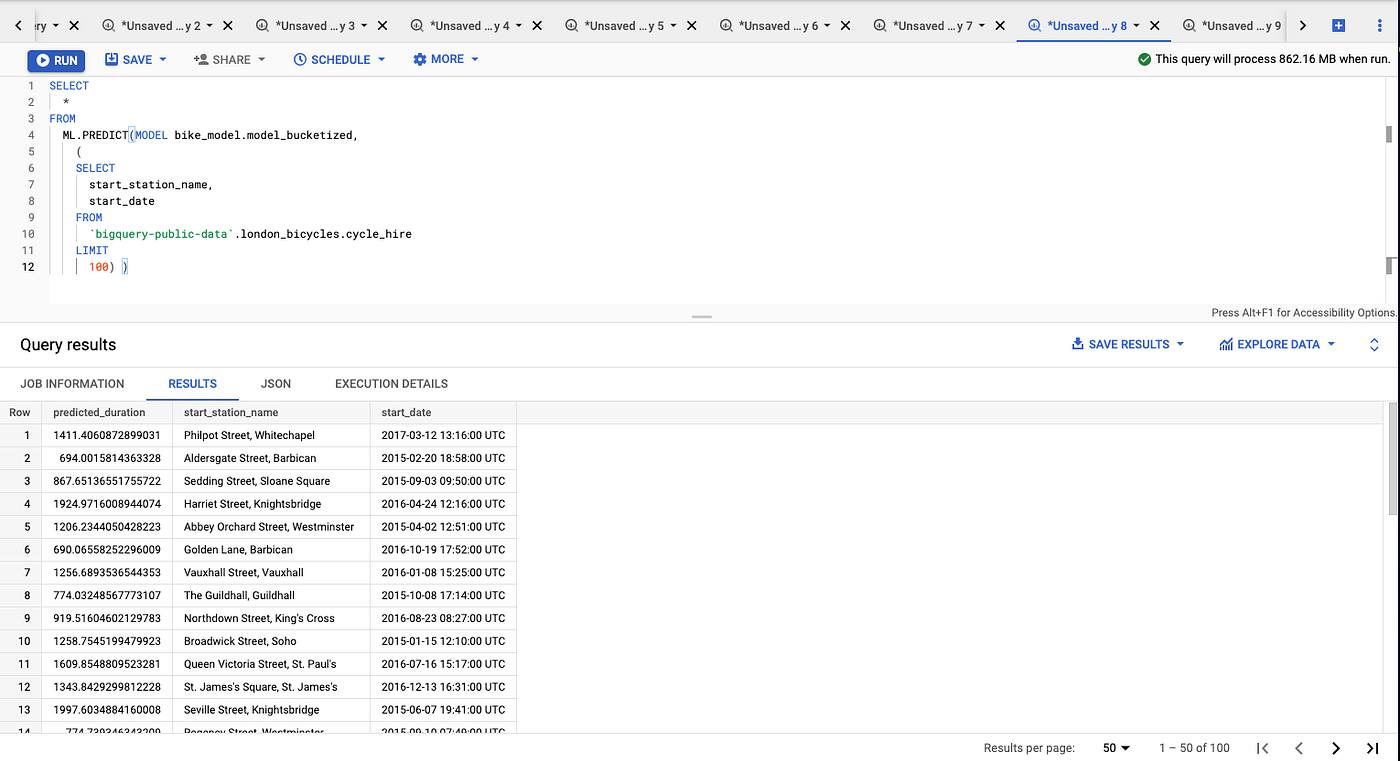Image resolution: width=1400 pixels, height=761 pixels.
Task: Open a new query editor tab
Action: pyautogui.click(x=1338, y=25)
